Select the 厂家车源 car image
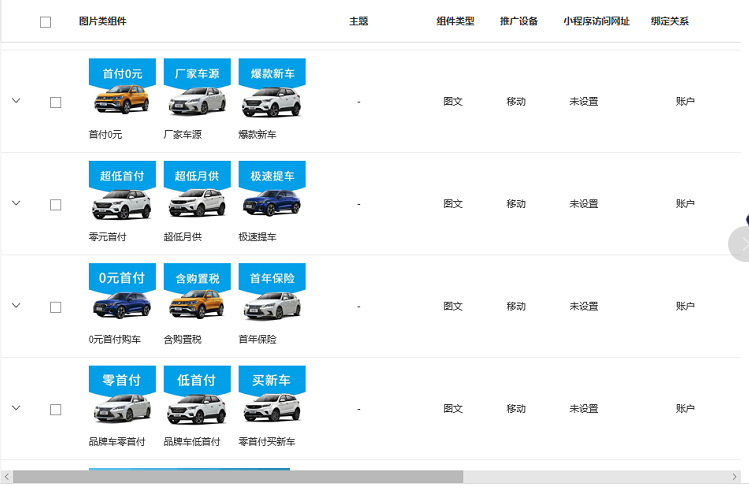 196,101
